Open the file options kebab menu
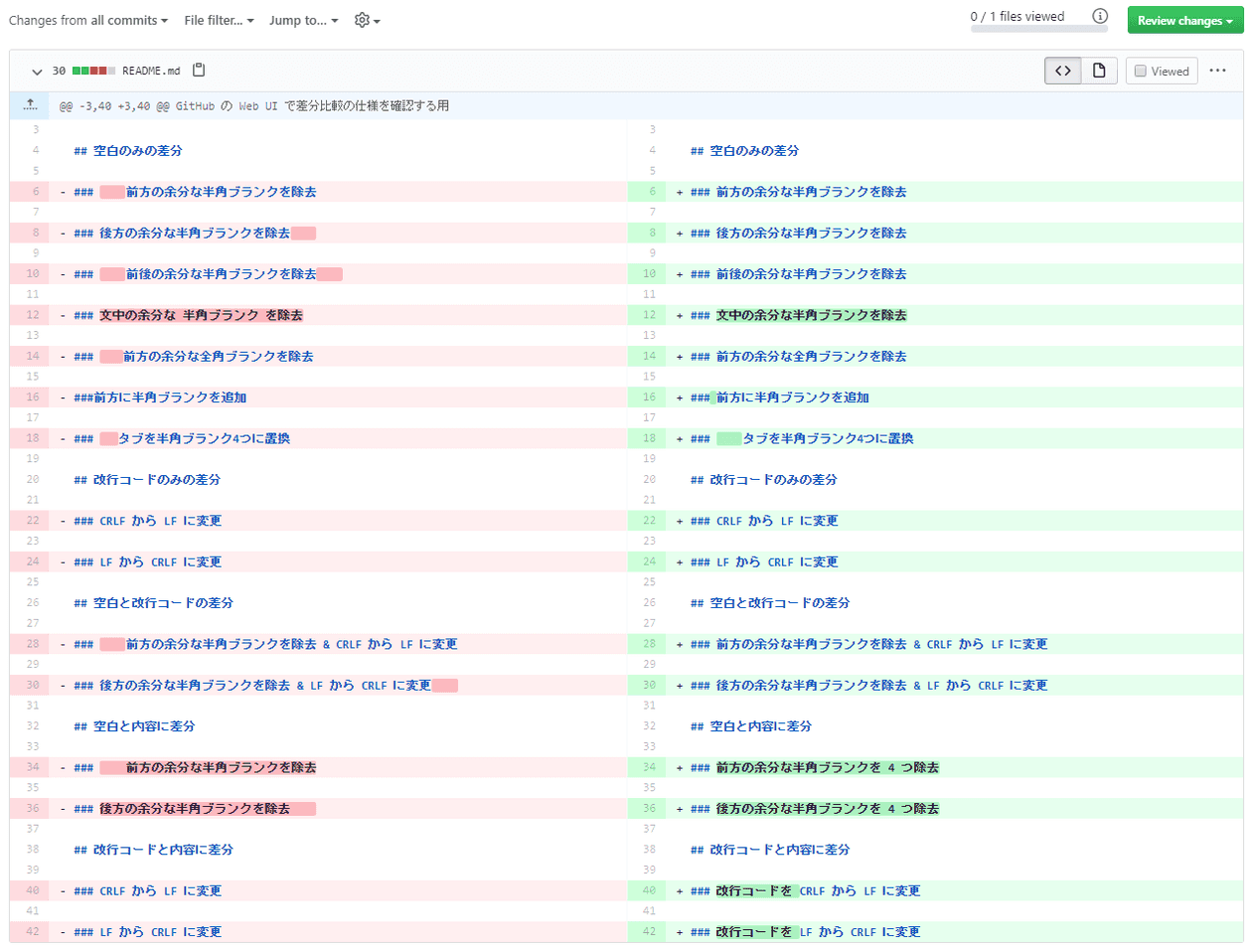Viewport: 1252px width, 952px height. click(x=1220, y=71)
